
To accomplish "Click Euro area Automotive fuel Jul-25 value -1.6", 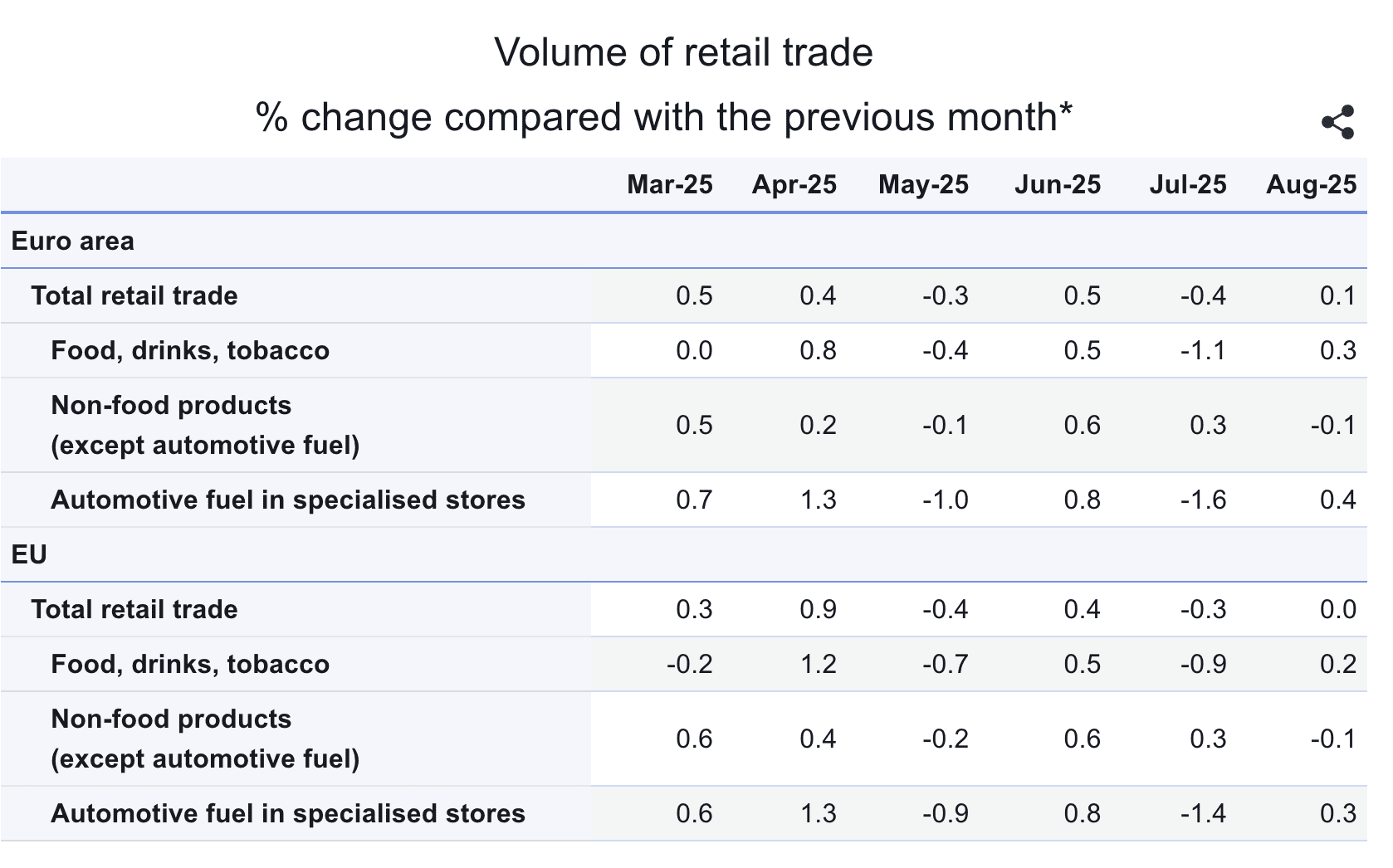I will [1203, 500].
